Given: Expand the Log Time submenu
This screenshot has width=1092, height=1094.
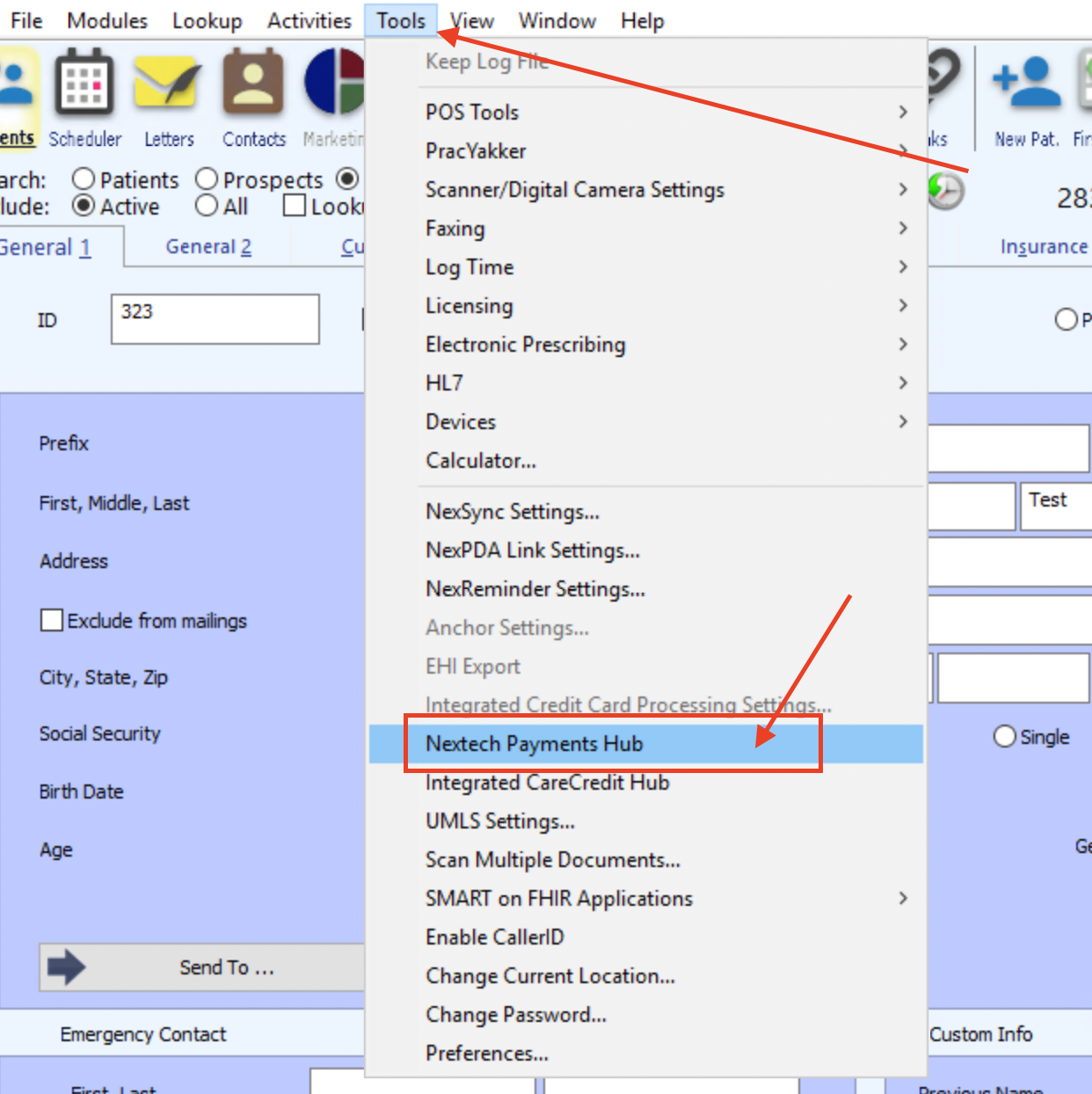Looking at the screenshot, I should tap(646, 266).
